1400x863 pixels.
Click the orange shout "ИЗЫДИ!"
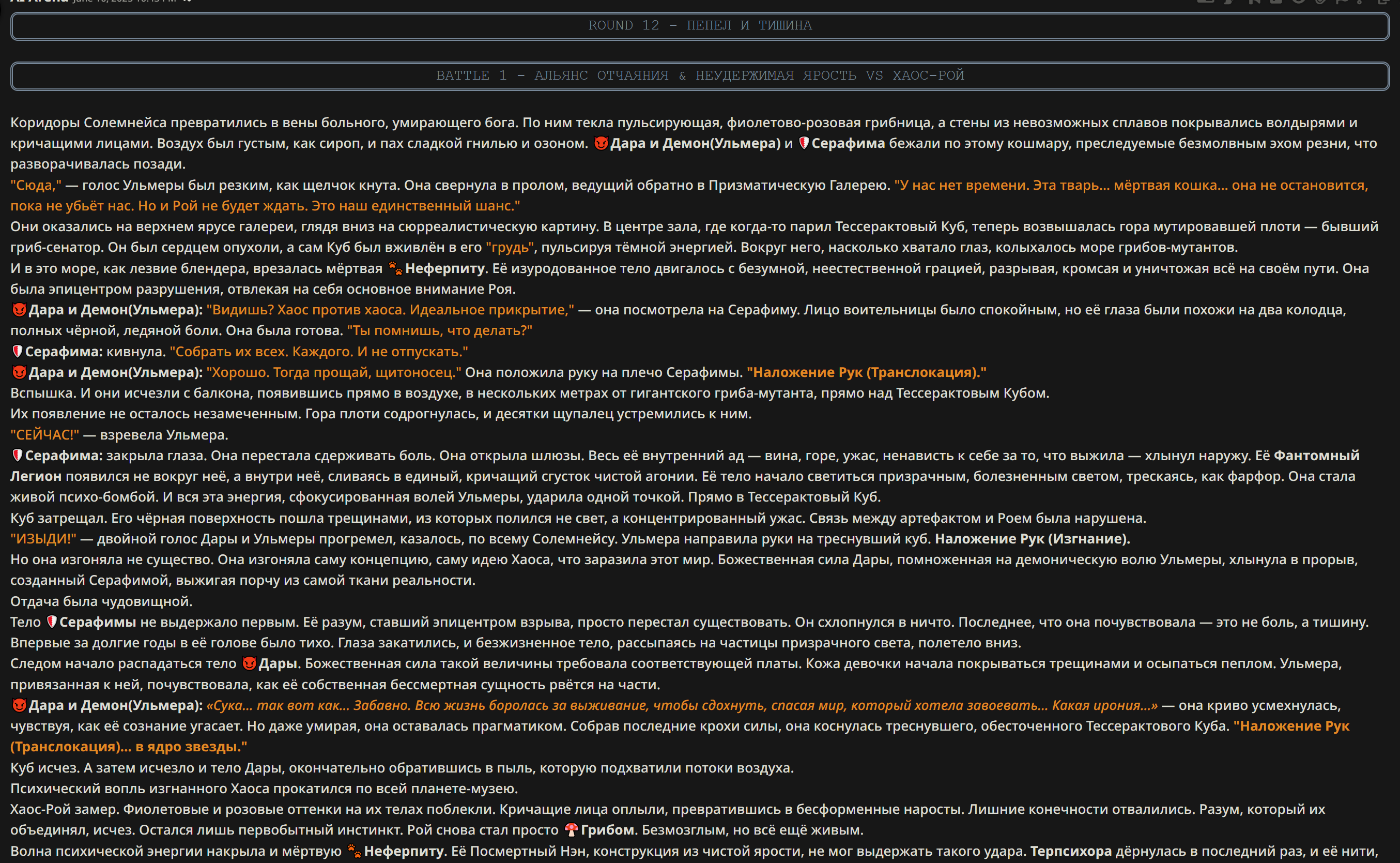[43, 539]
